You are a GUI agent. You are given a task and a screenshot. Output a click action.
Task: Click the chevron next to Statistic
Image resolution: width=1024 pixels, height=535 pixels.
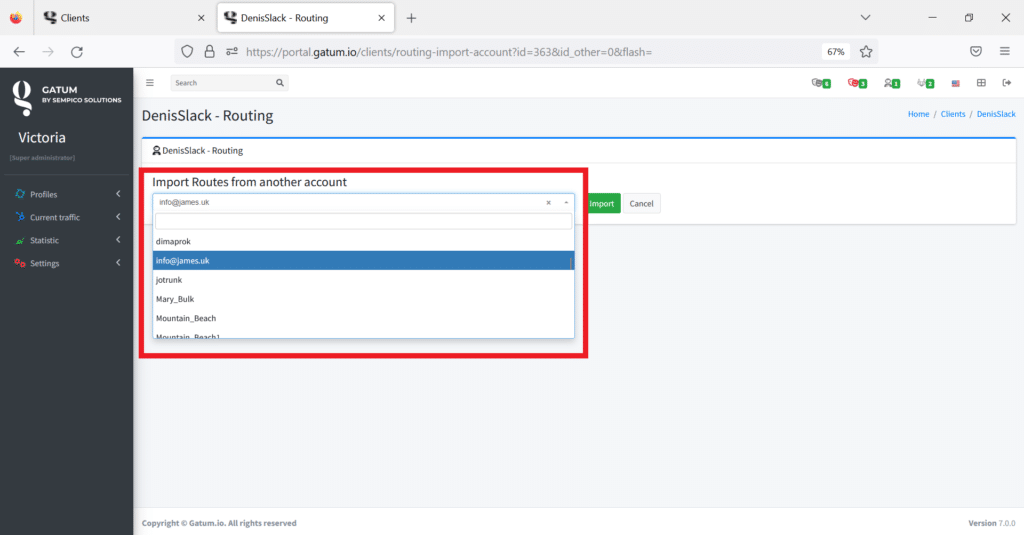(x=118, y=240)
